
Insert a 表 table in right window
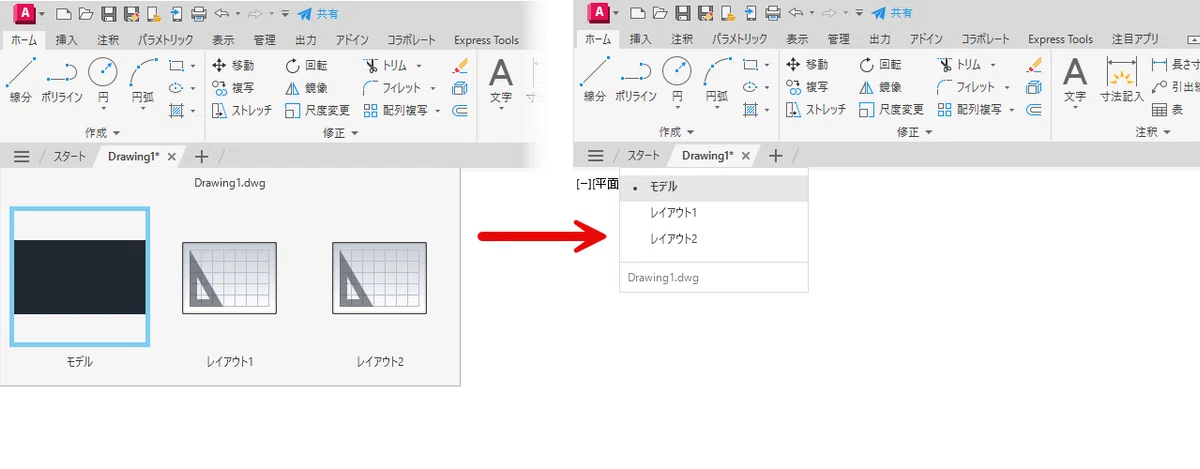click(1168, 110)
